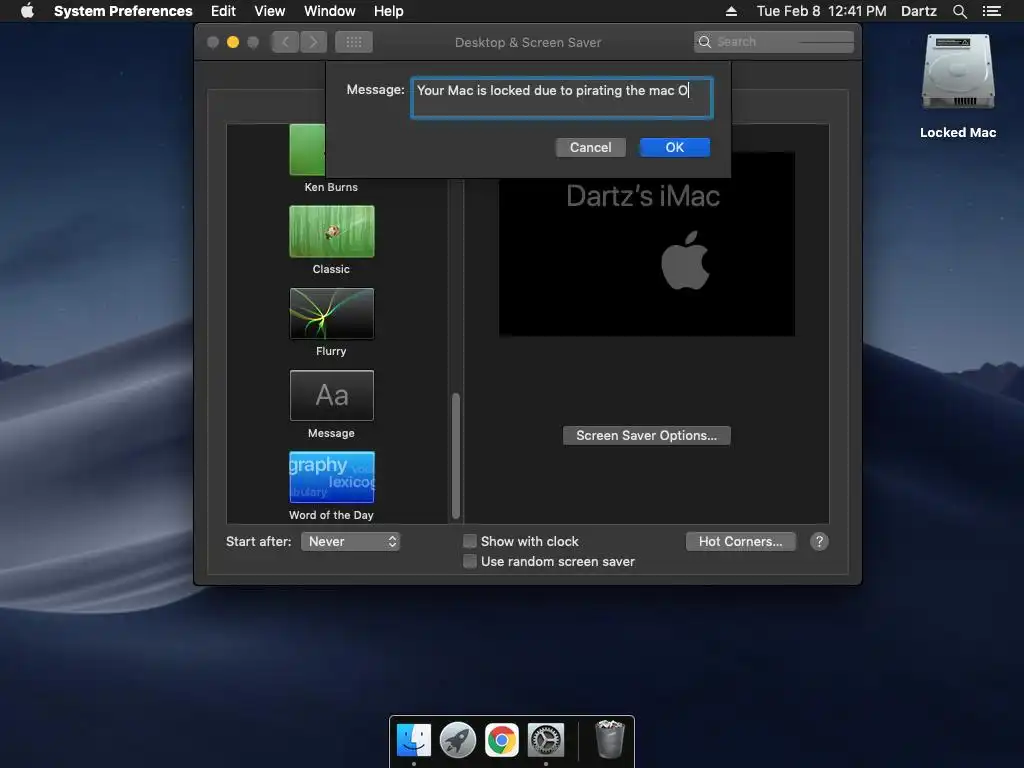Open Google Chrome from the Dock
This screenshot has height=768, width=1024.
click(502, 740)
